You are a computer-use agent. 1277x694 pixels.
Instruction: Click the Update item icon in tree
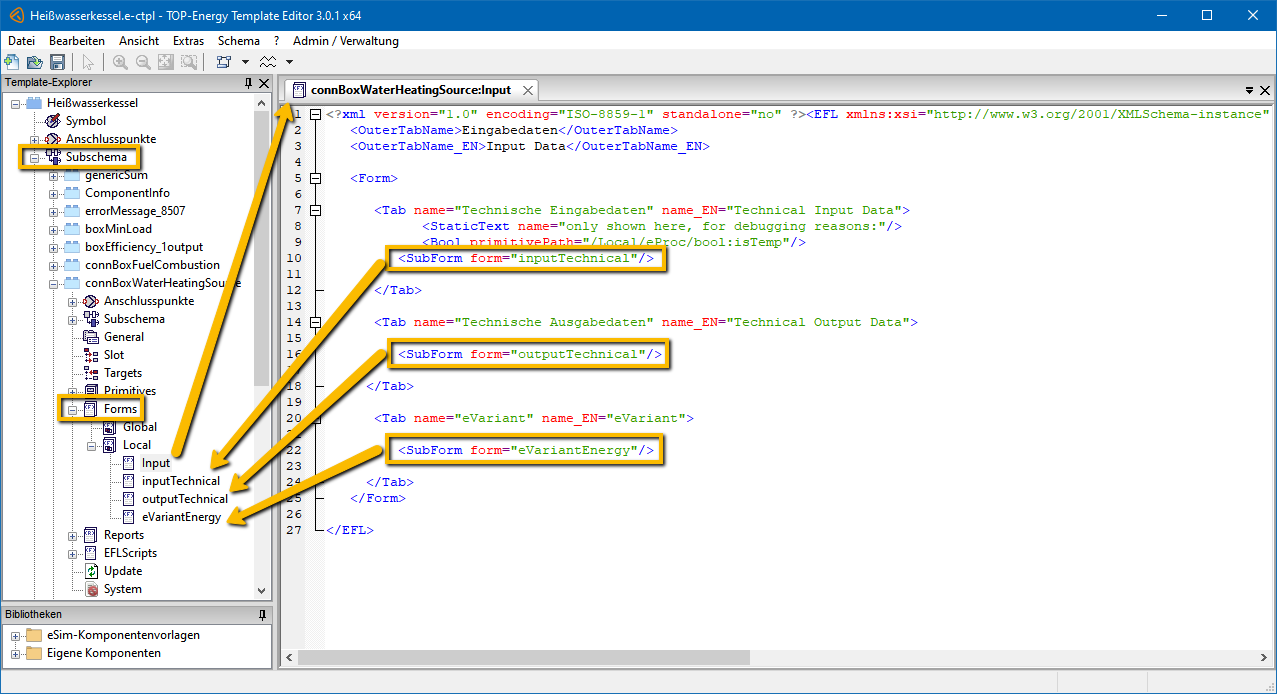click(x=92, y=571)
